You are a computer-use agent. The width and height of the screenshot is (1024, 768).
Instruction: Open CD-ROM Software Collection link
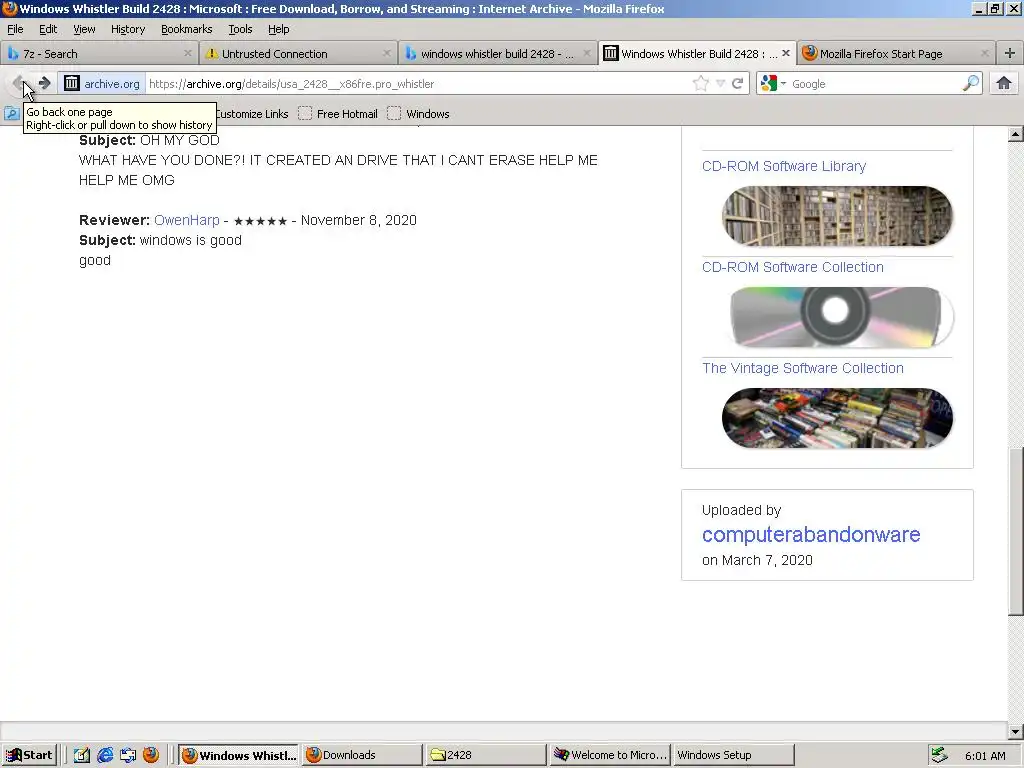792,267
